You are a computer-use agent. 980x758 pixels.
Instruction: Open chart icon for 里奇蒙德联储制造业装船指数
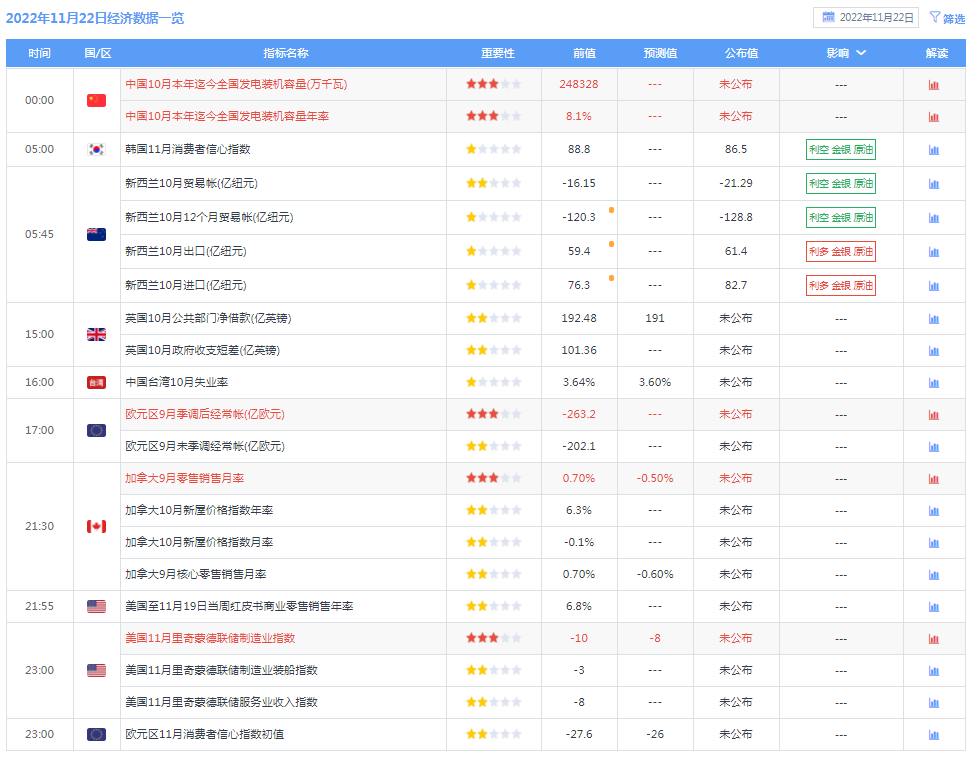[x=934, y=671]
